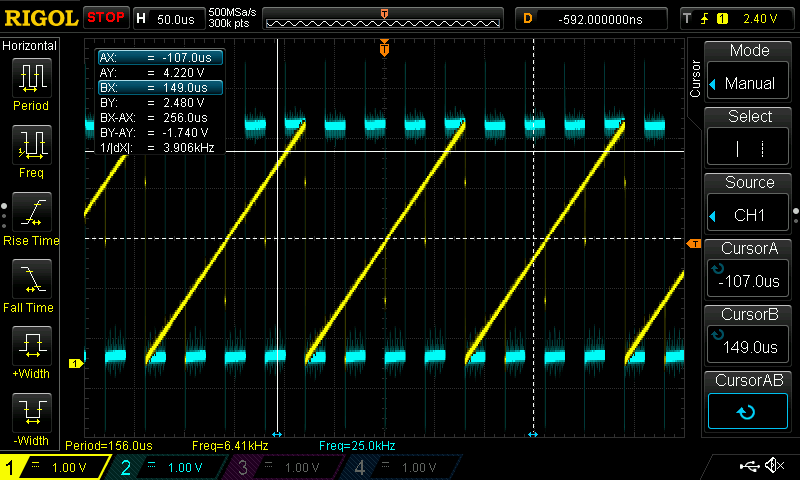The image size is (800, 480).
Task: Open the Horizontal measurement menu header
Action: 30,46
